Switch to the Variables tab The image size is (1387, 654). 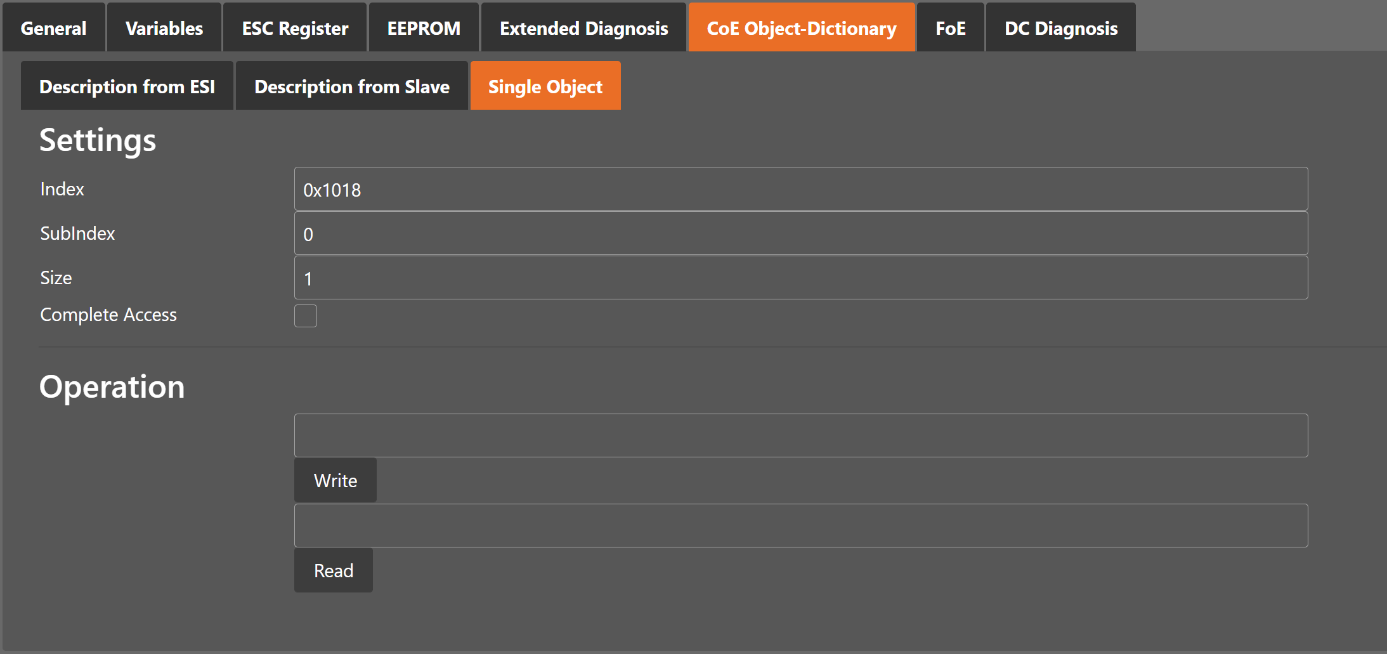click(x=164, y=28)
